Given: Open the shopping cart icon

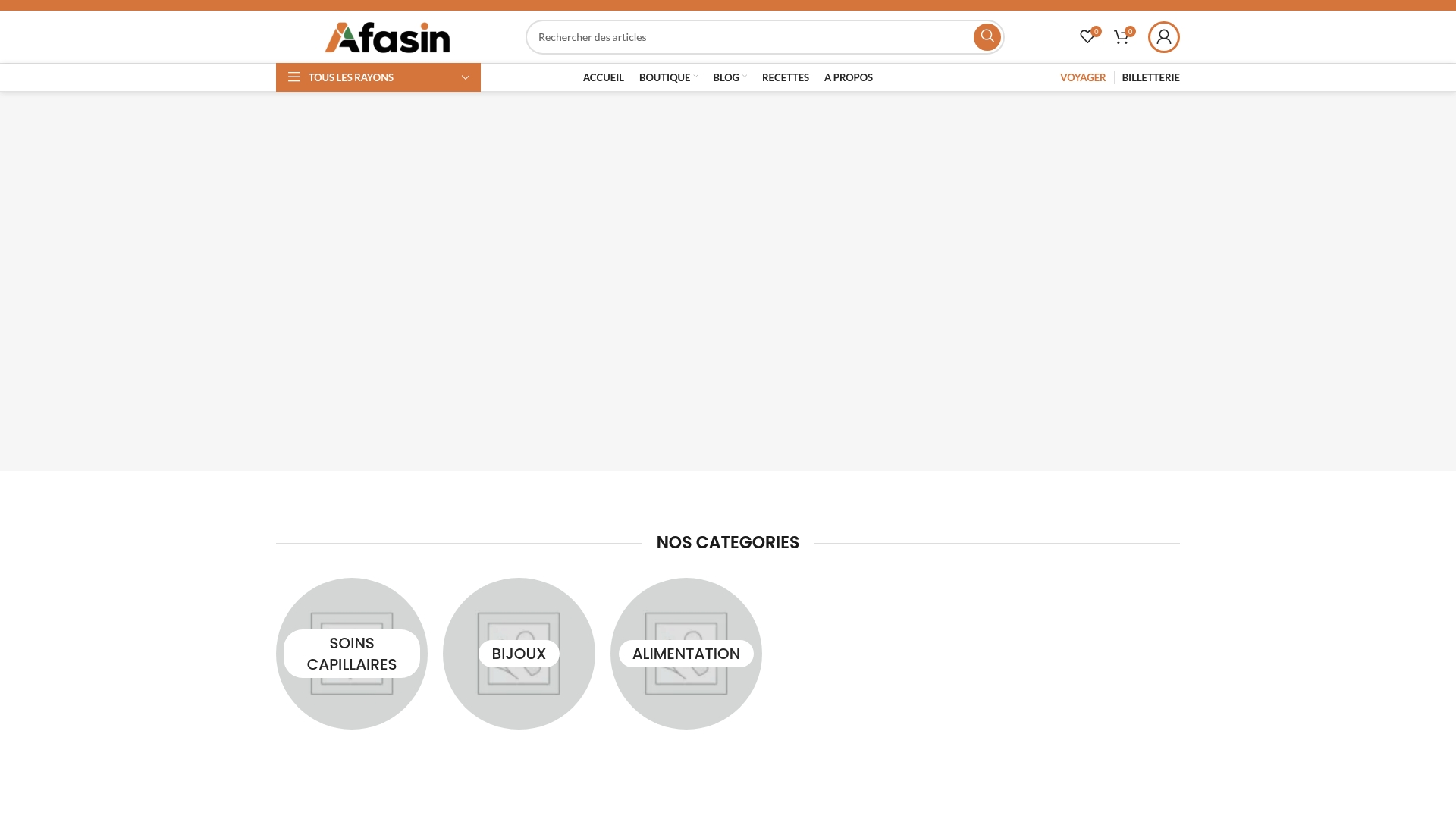Looking at the screenshot, I should tap(1122, 36).
